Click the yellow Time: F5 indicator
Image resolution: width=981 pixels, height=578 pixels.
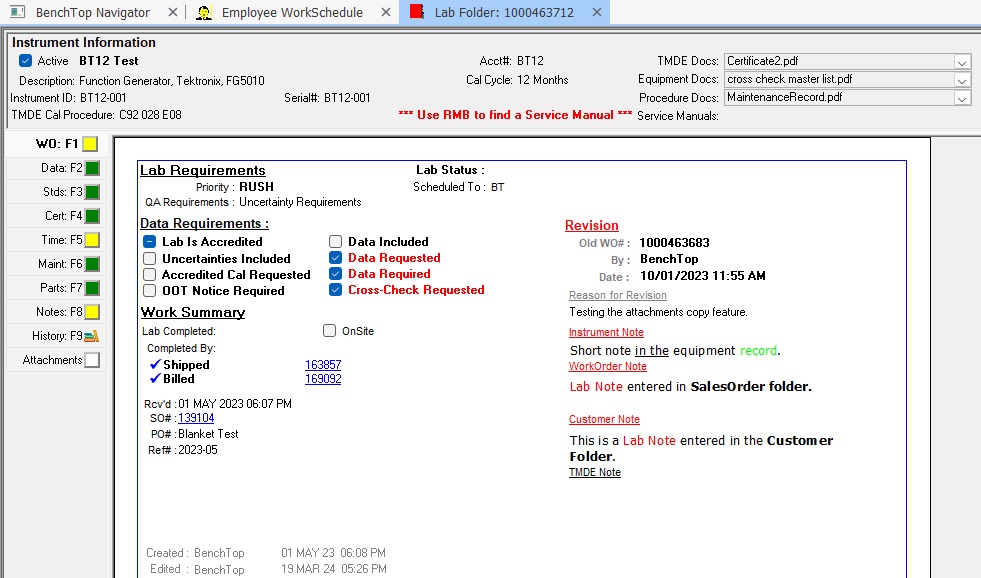coord(92,240)
